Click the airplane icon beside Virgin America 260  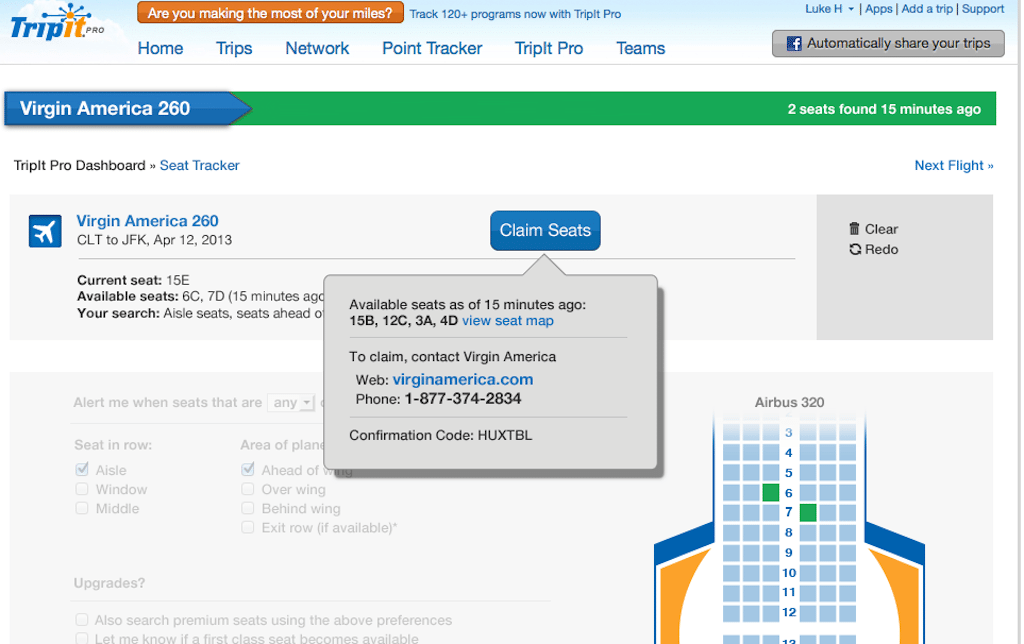tap(45, 231)
